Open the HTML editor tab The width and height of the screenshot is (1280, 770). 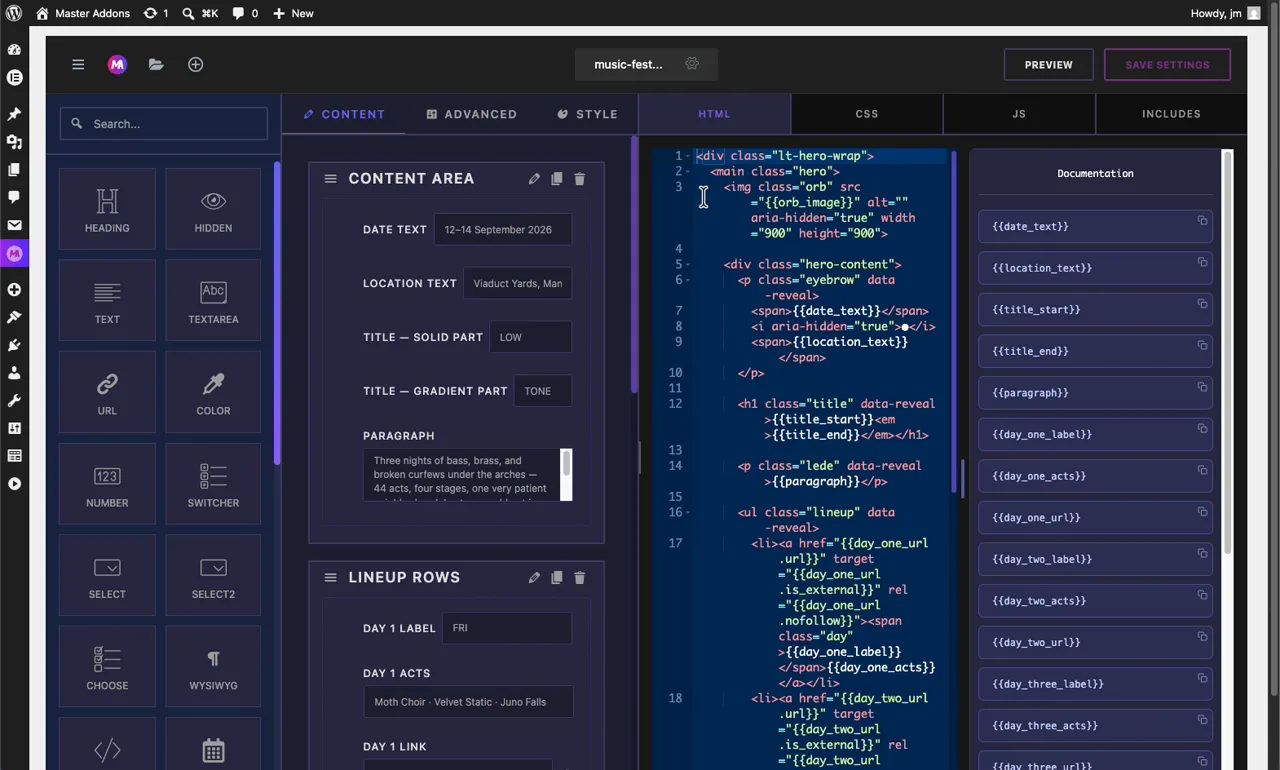tap(714, 114)
